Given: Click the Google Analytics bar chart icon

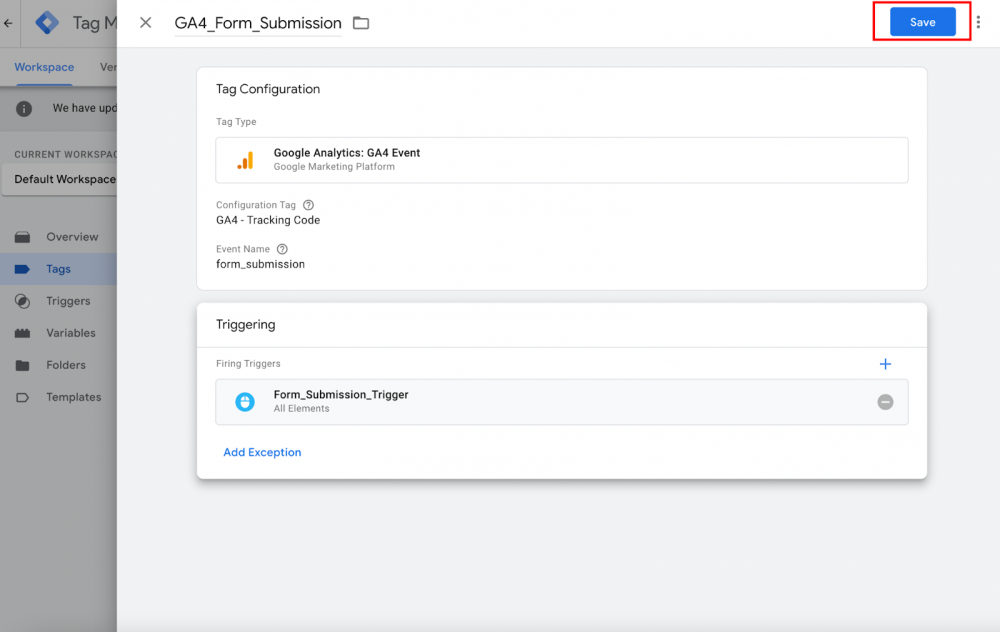Looking at the screenshot, I should pyautogui.click(x=246, y=160).
